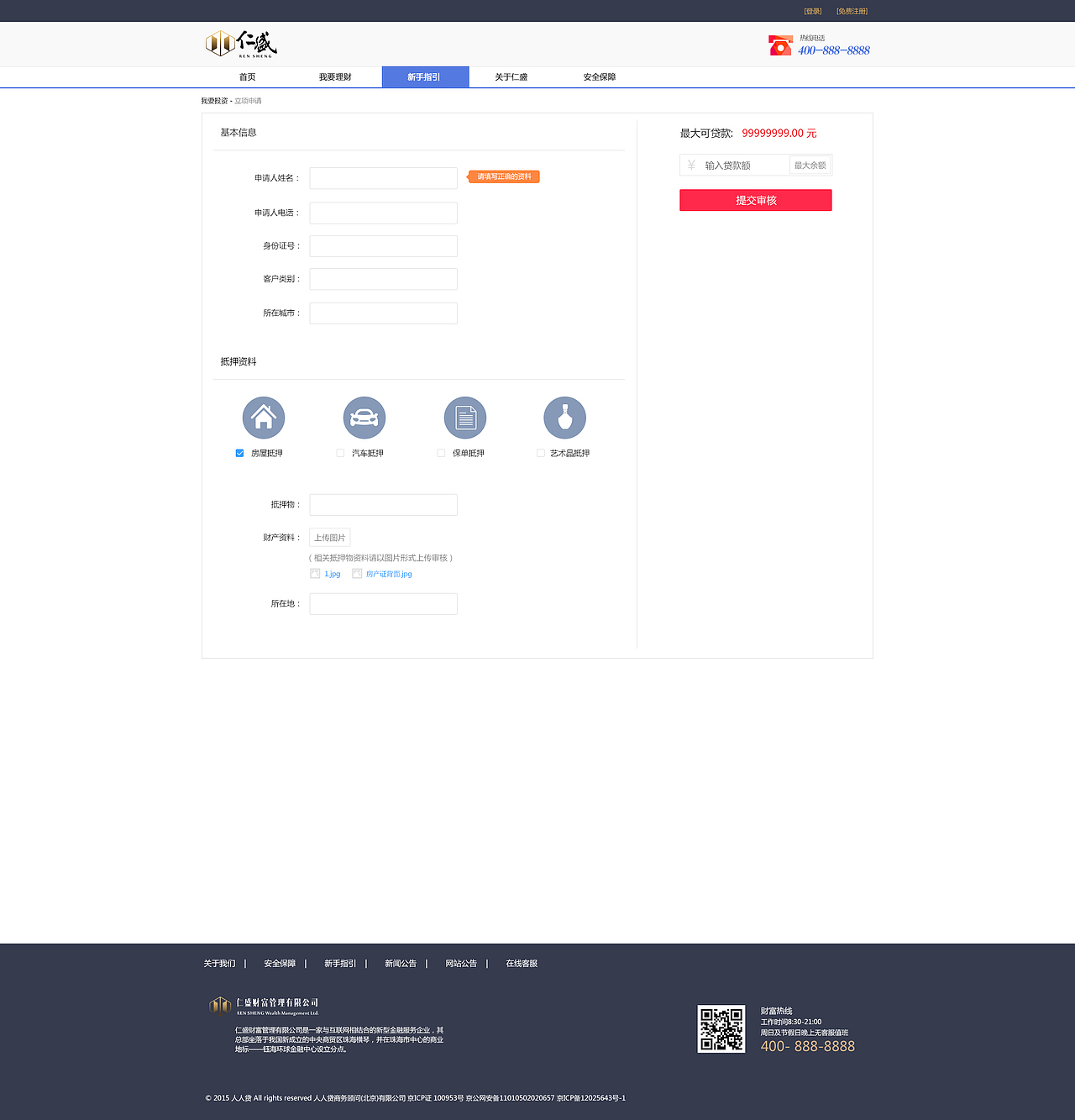Click the 登录 link at top

point(813,12)
